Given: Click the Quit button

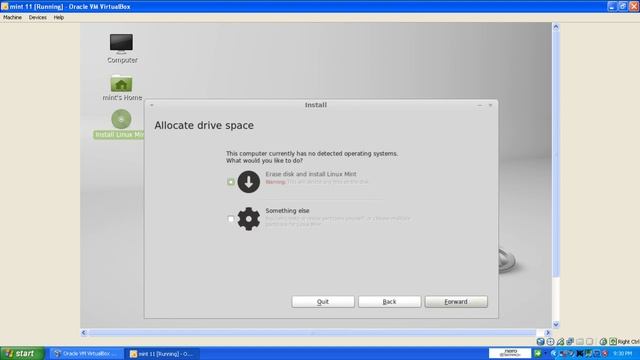Looking at the screenshot, I should tap(323, 302).
